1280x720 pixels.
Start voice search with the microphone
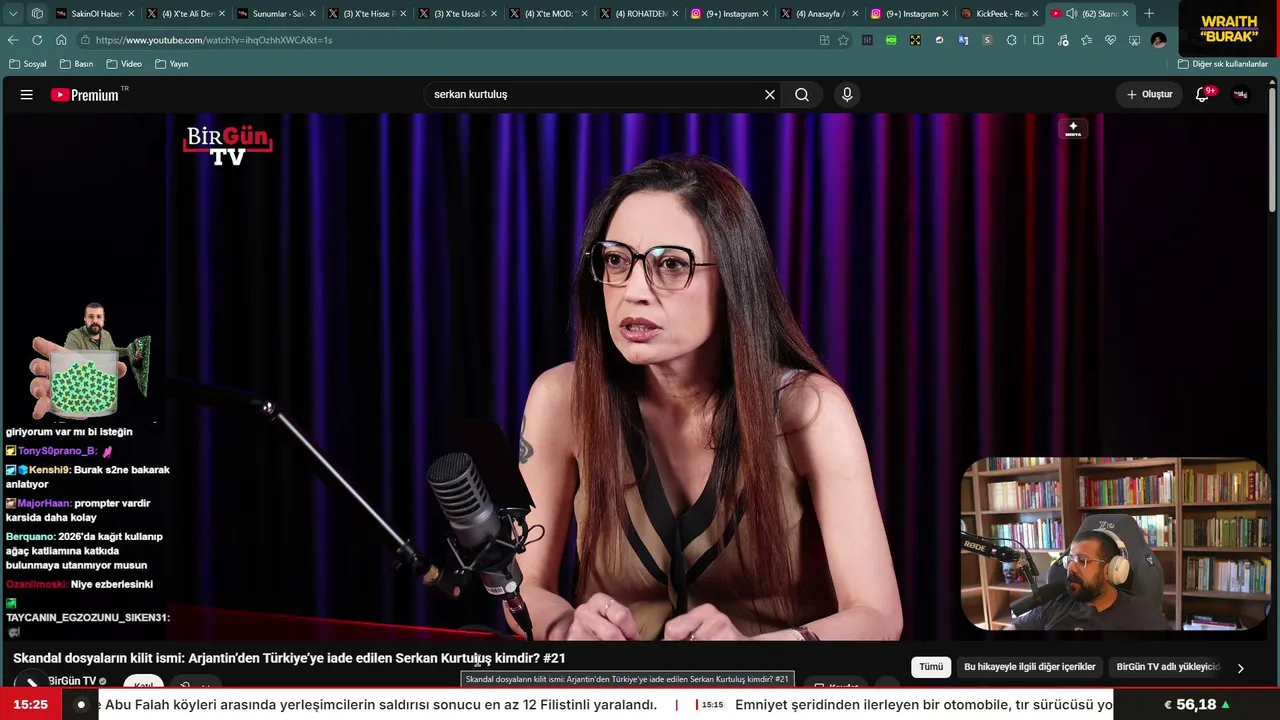tap(847, 95)
